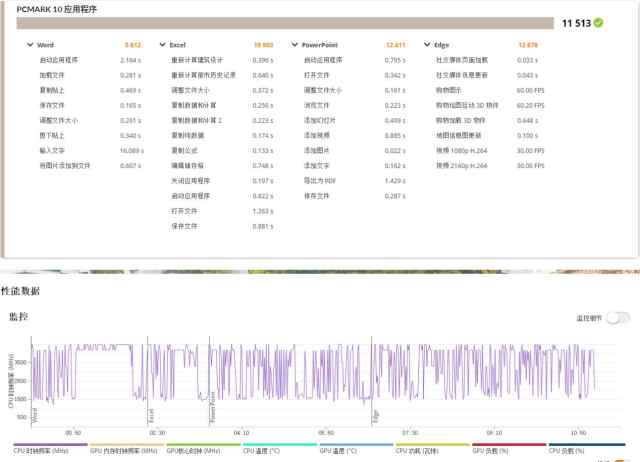Click the PowerPoint section heading
This screenshot has height=462, width=640.
[x=320, y=45]
